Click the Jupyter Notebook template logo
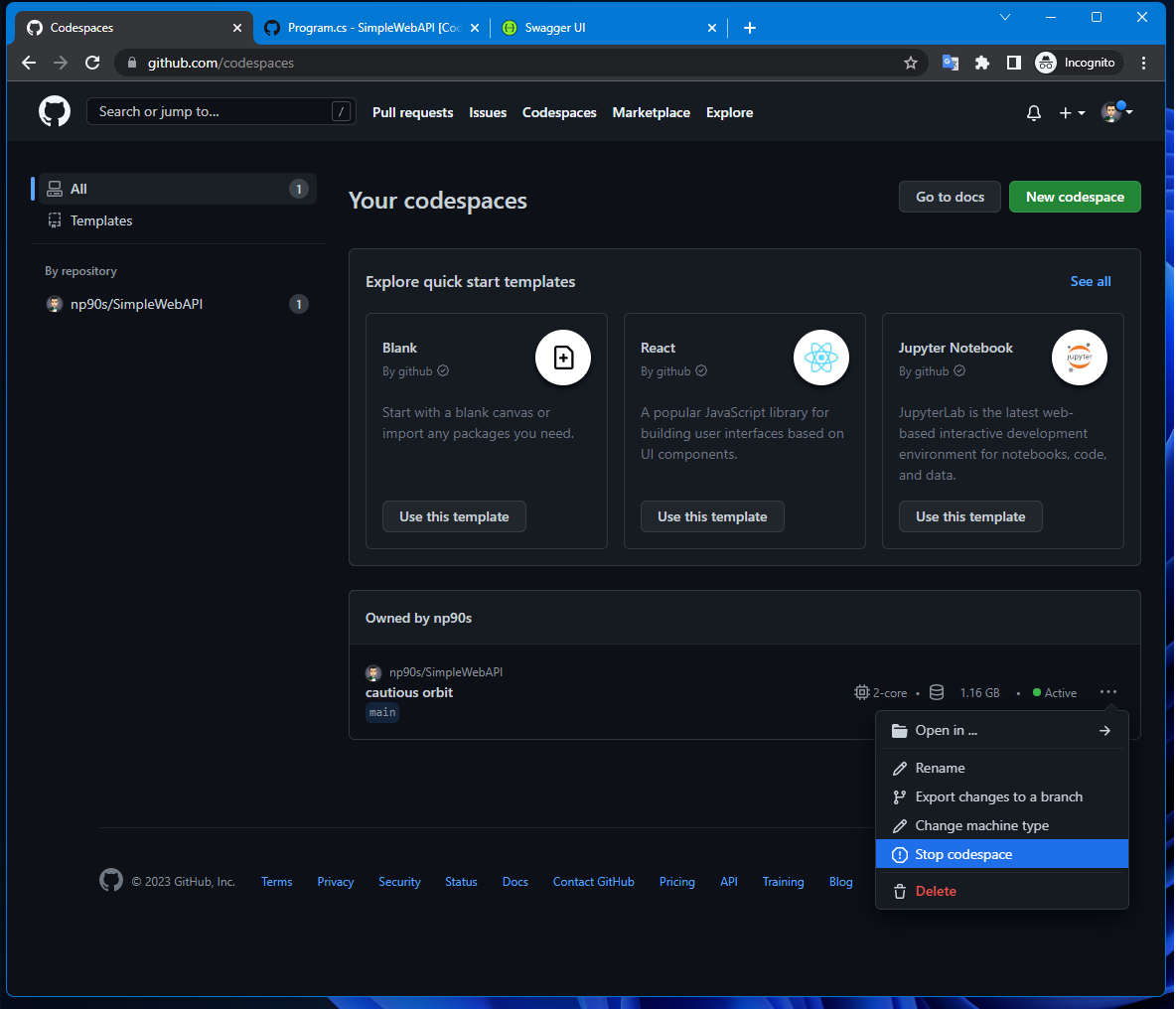 1080,358
